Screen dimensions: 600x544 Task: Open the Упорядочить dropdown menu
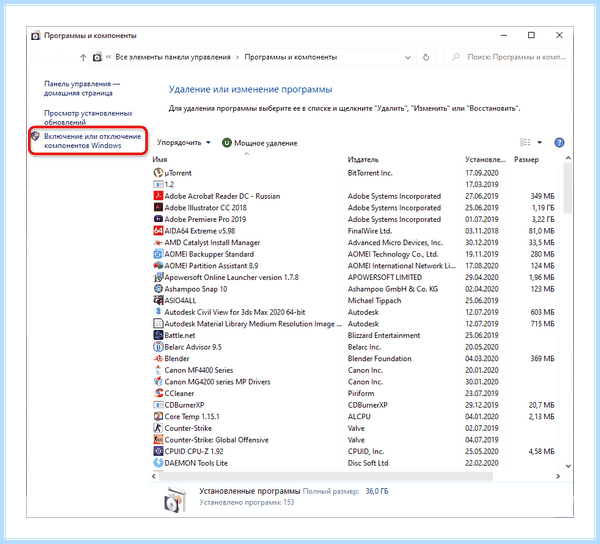click(184, 143)
